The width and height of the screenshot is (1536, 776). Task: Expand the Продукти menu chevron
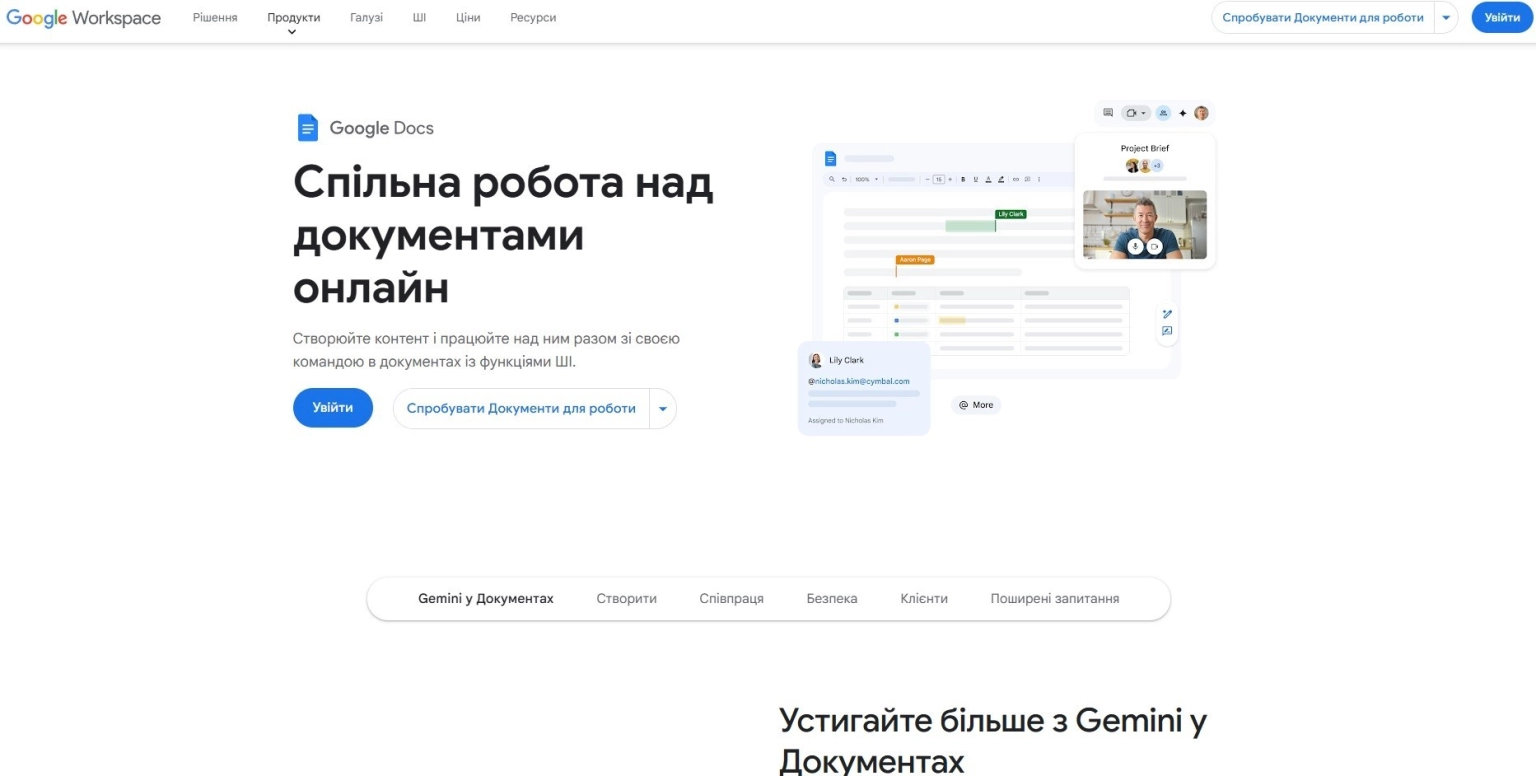click(292, 32)
